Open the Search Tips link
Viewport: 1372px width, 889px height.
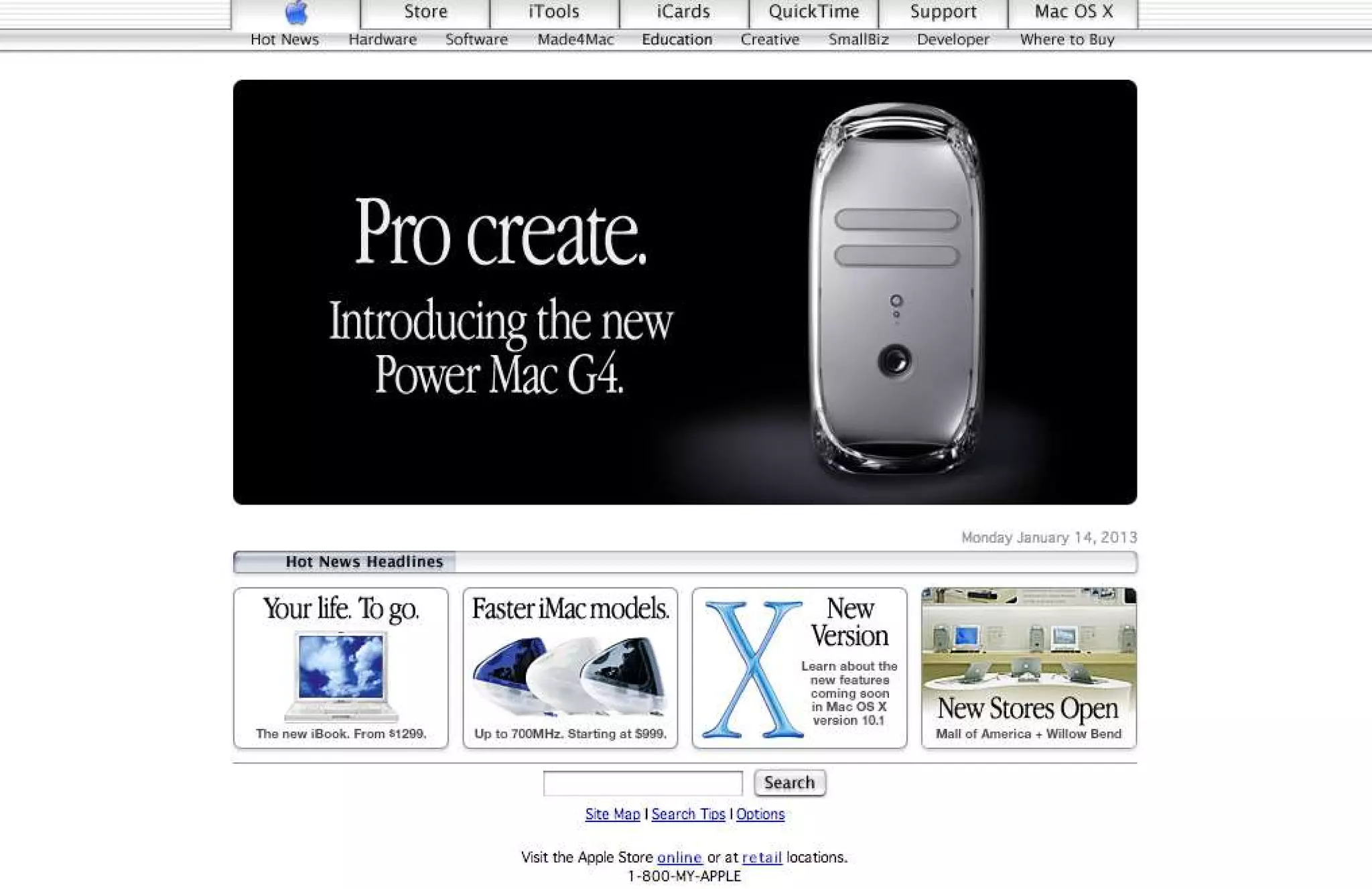688,814
